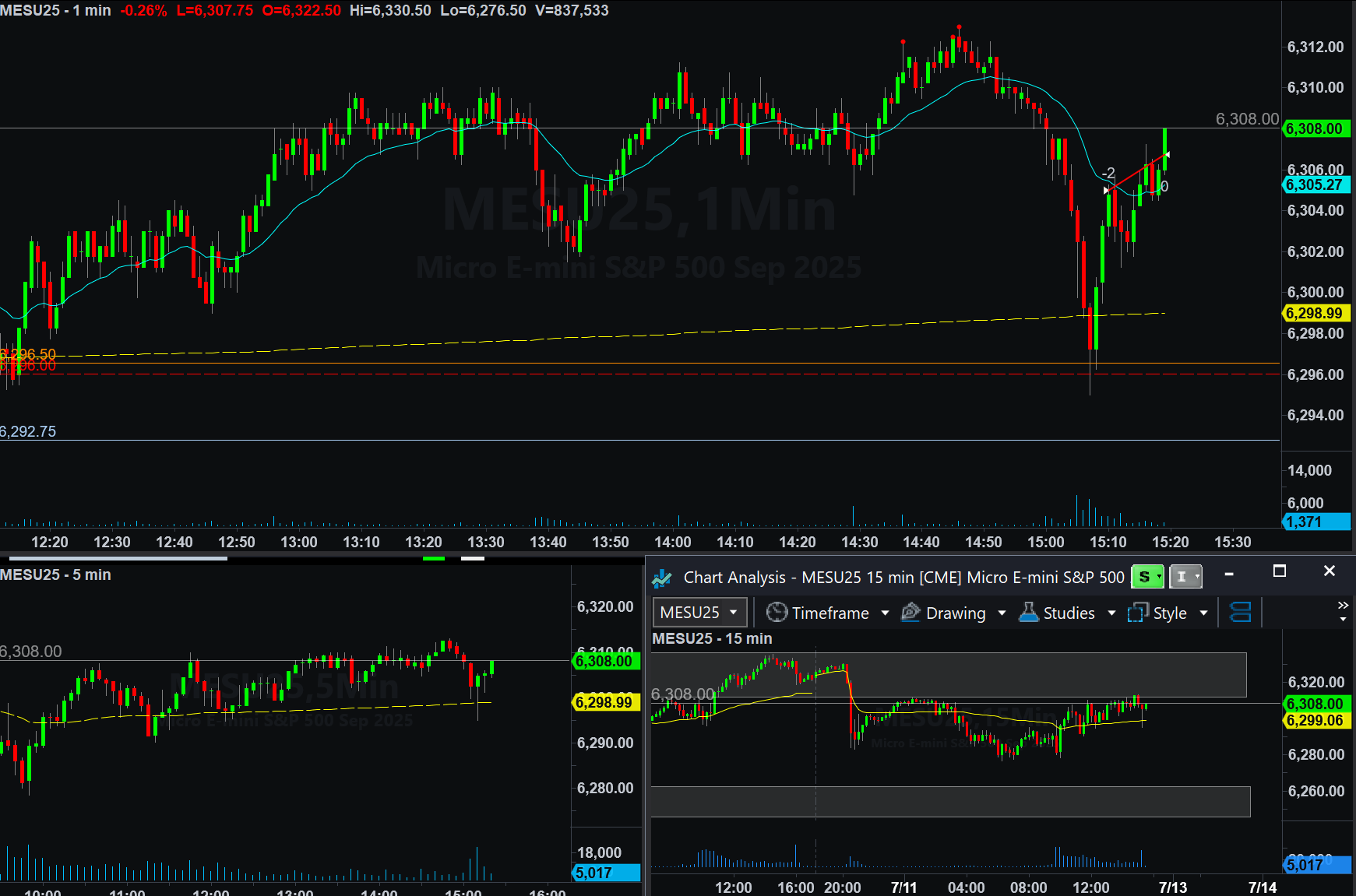
Task: Click the Style icon in toolbar
Action: (1138, 613)
